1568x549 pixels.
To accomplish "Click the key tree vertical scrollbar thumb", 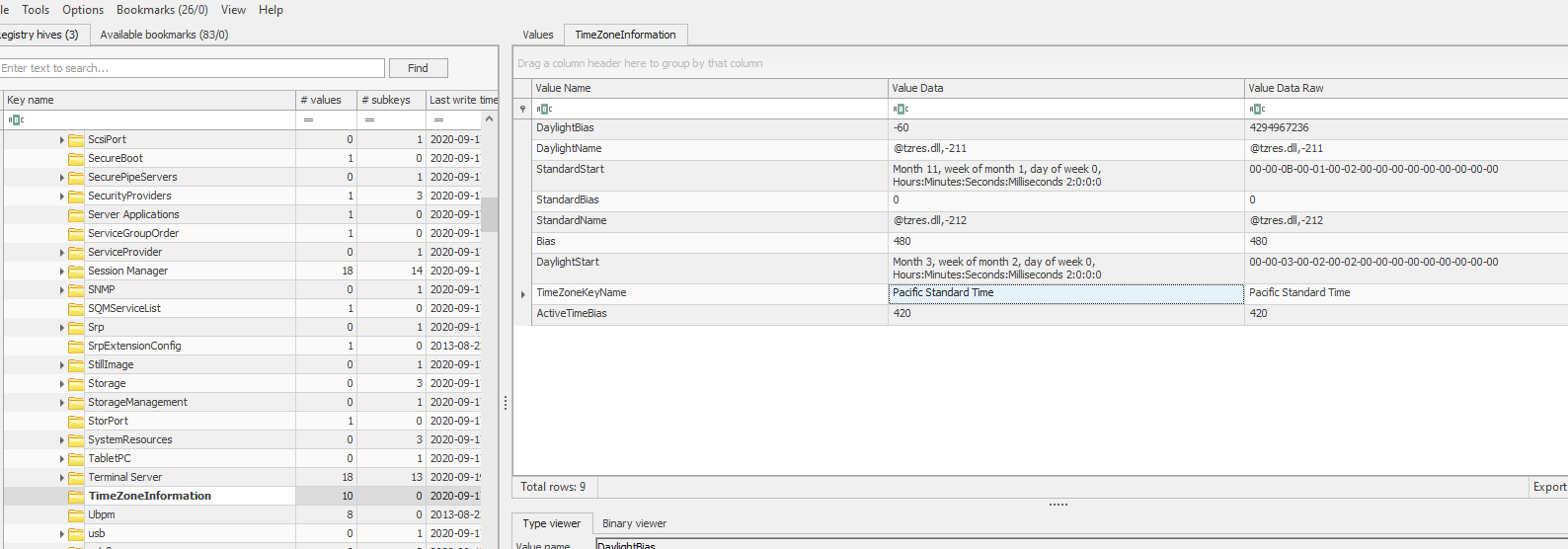I will coord(489,213).
